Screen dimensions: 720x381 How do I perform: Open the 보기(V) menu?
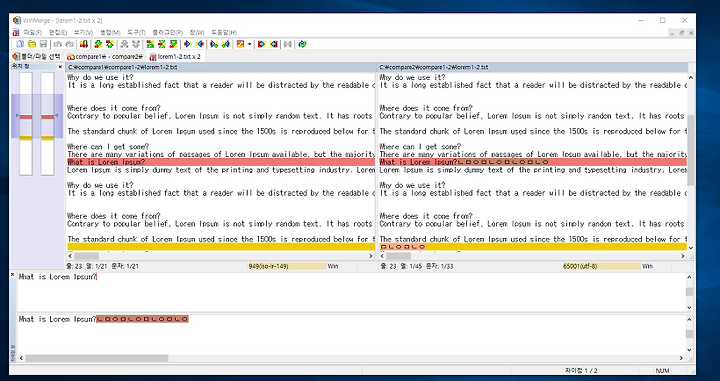(84, 33)
